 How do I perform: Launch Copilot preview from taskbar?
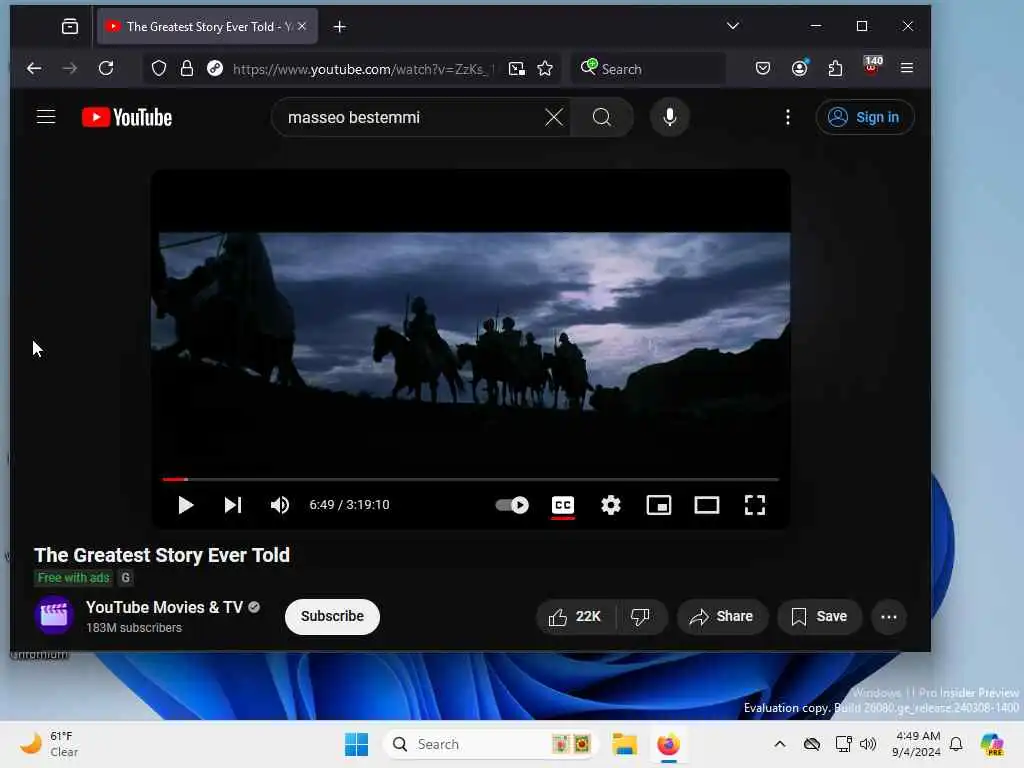coord(991,744)
